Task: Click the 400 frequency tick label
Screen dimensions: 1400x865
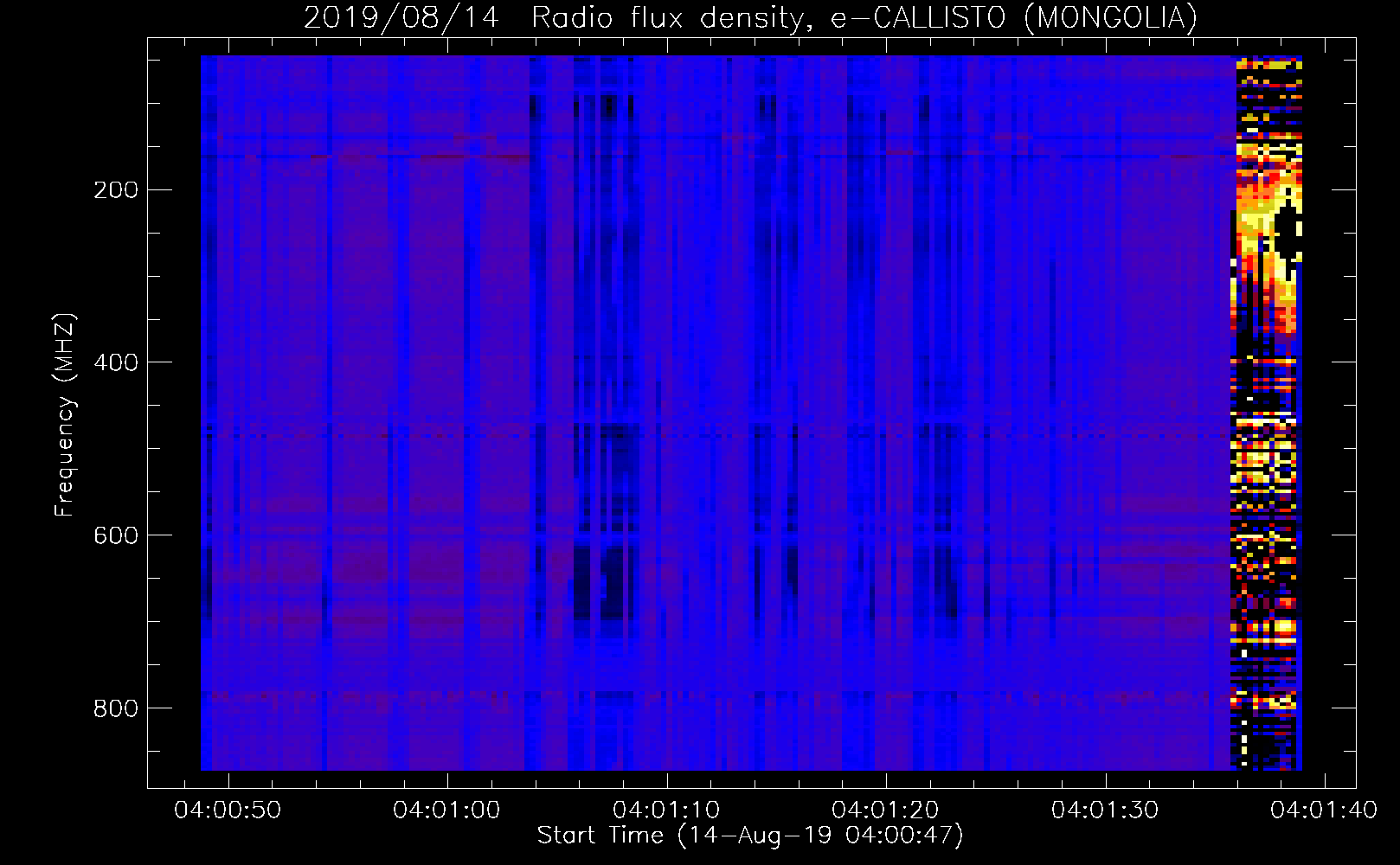Action: pos(116,362)
